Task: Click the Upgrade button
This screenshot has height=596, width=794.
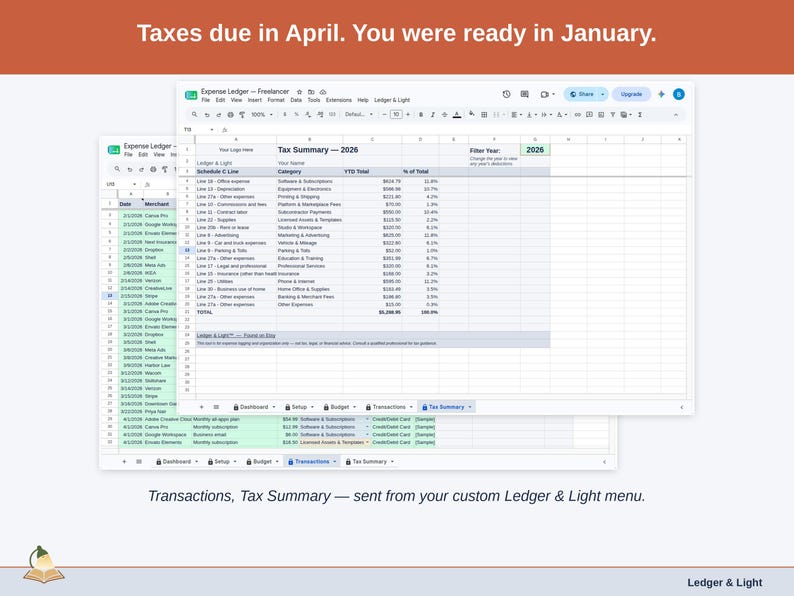Action: tap(631, 94)
